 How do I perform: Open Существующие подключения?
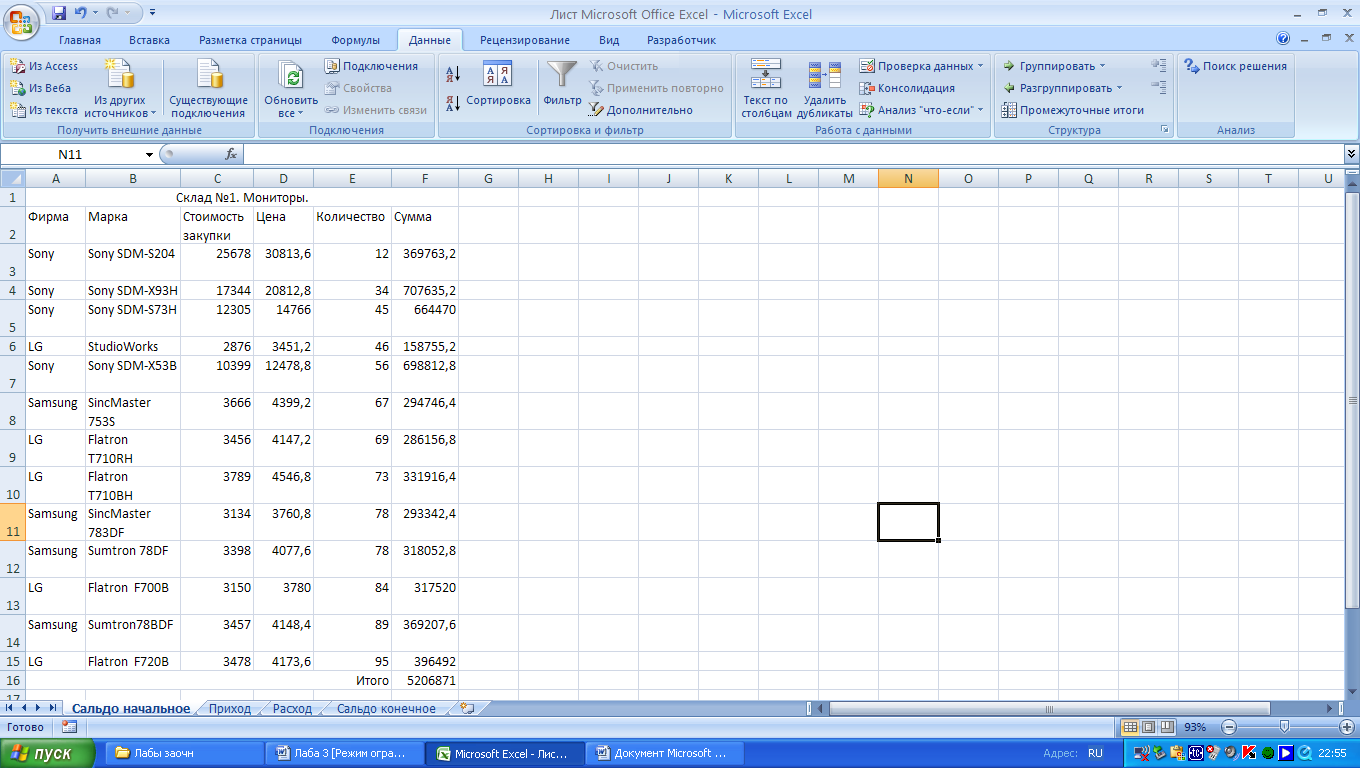click(208, 89)
